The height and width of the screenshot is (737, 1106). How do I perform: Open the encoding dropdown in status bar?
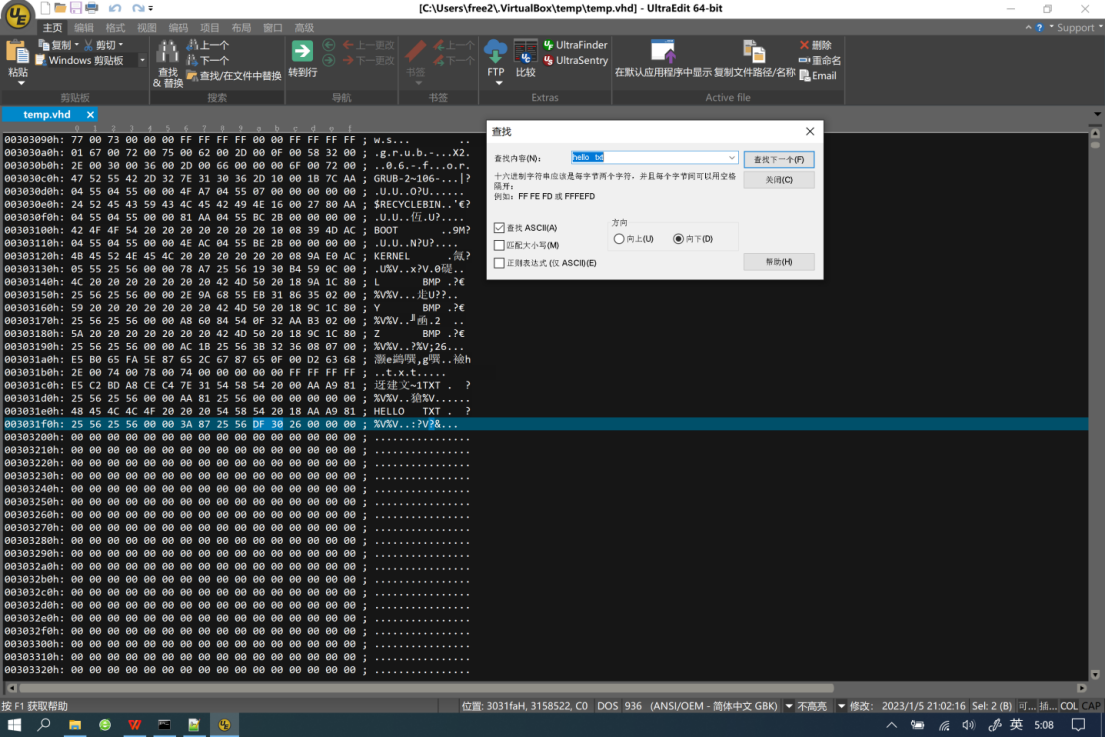[789, 706]
